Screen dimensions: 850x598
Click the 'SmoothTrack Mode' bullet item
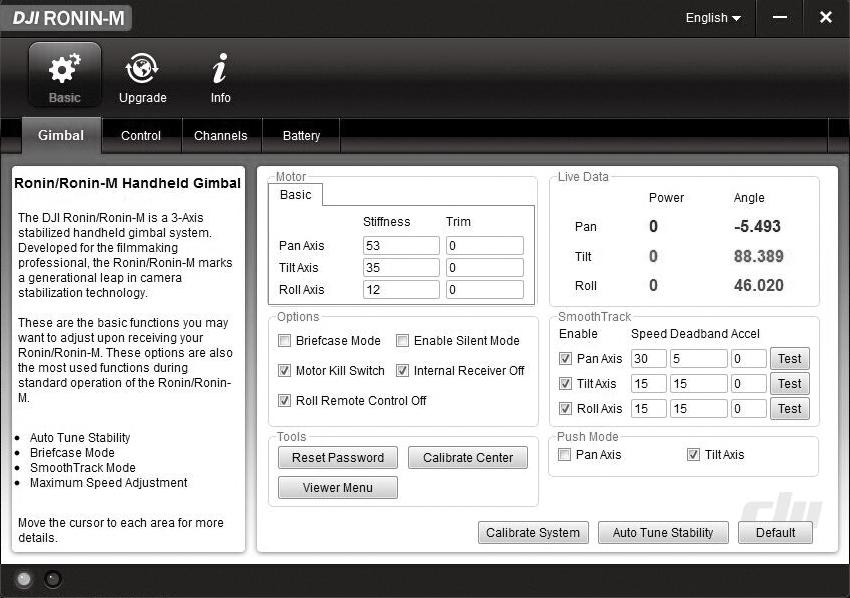(x=82, y=467)
